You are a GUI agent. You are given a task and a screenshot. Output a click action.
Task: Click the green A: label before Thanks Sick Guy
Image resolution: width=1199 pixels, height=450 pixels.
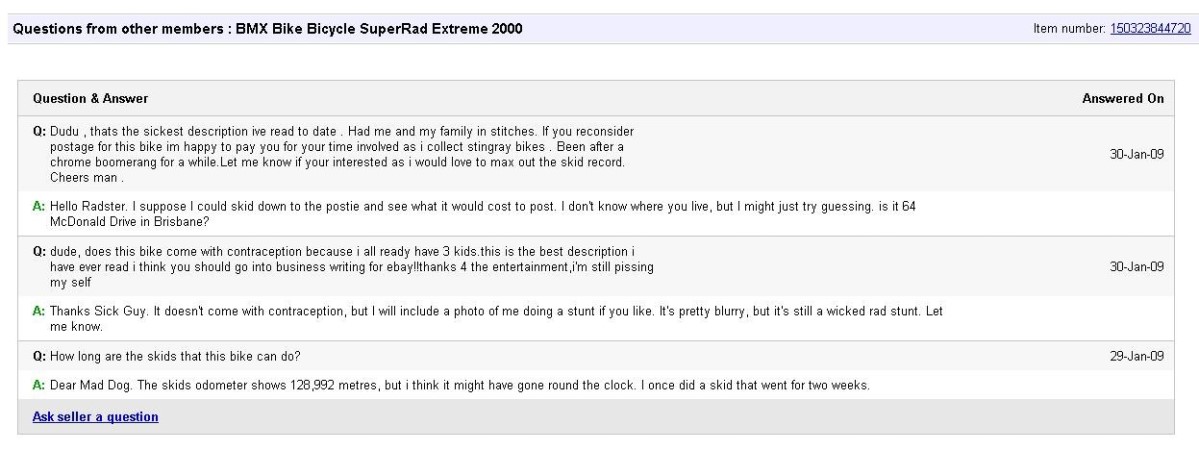click(39, 311)
